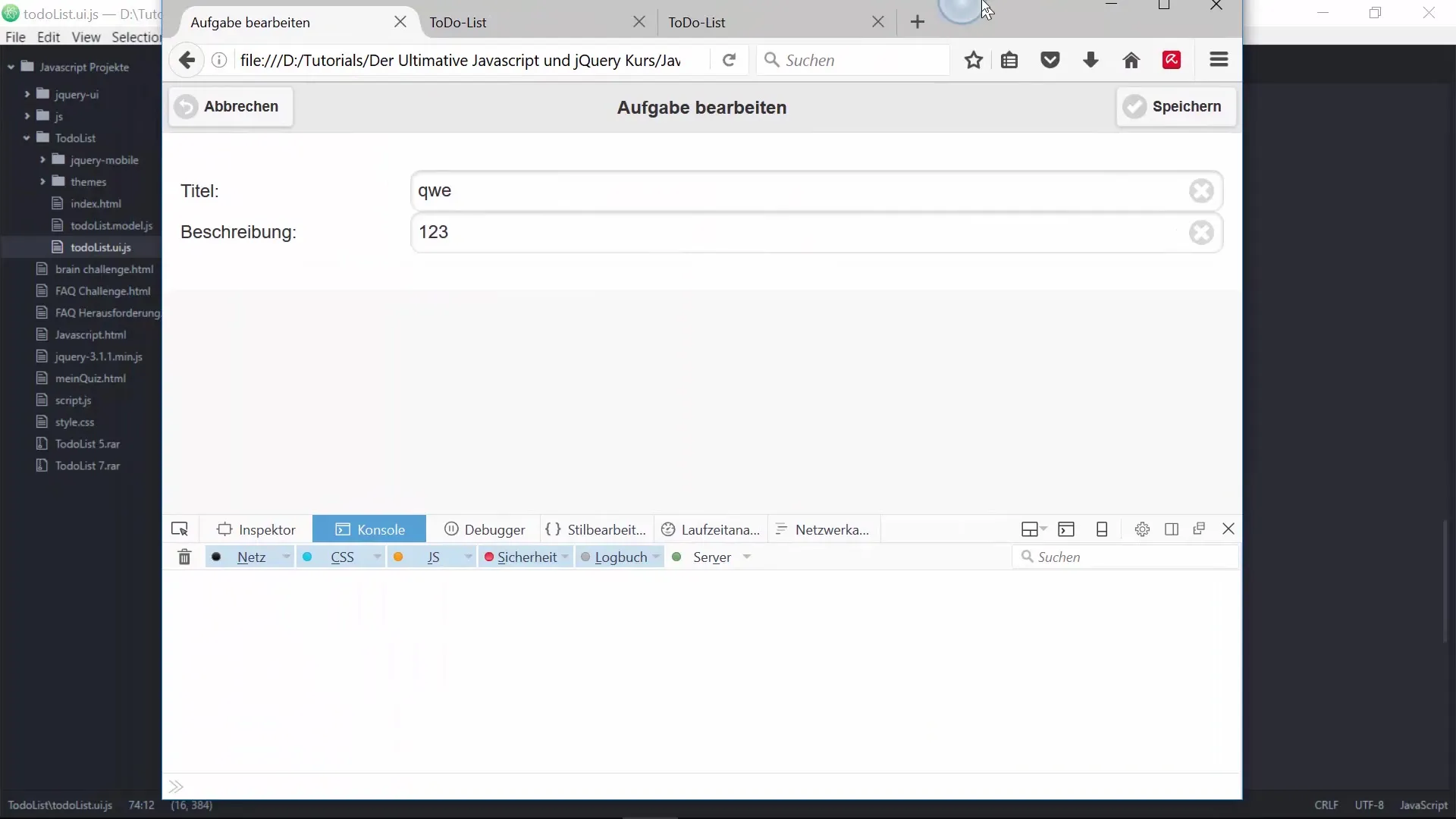The width and height of the screenshot is (1456, 819).
Task: Clear the console with the trash icon
Action: pos(184,557)
